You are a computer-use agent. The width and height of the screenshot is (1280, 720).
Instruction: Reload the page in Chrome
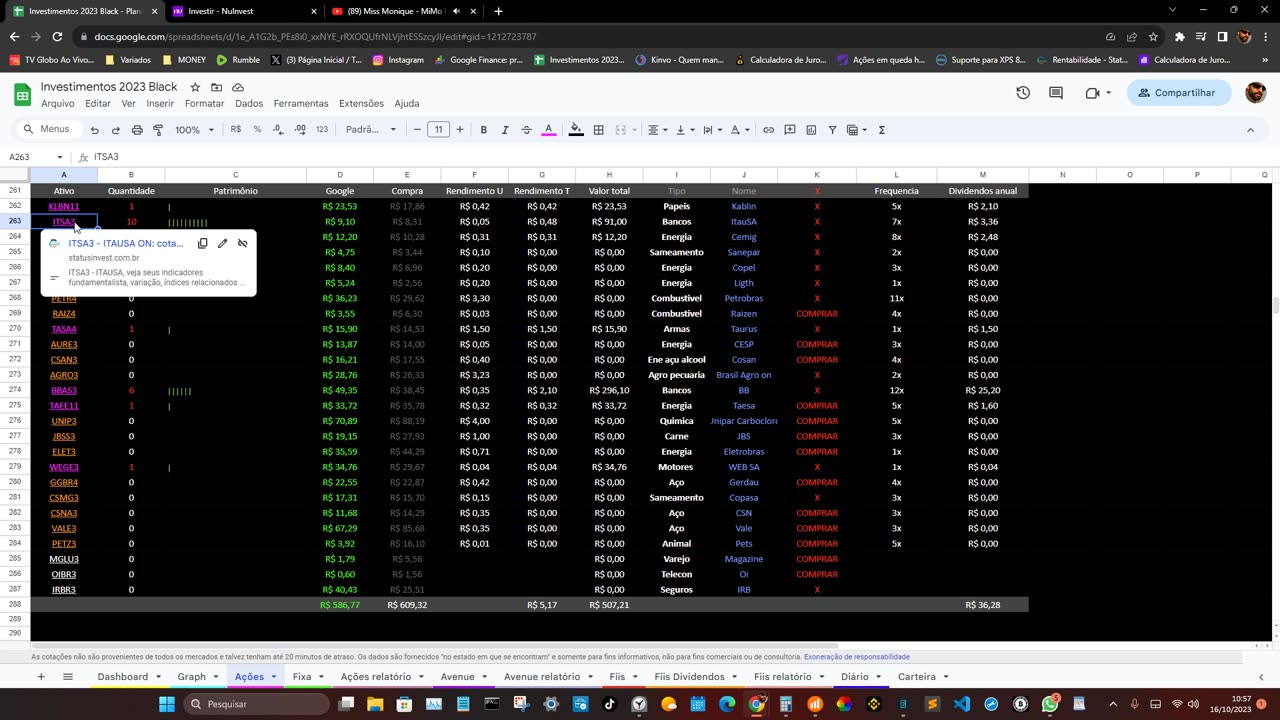tap(58, 37)
